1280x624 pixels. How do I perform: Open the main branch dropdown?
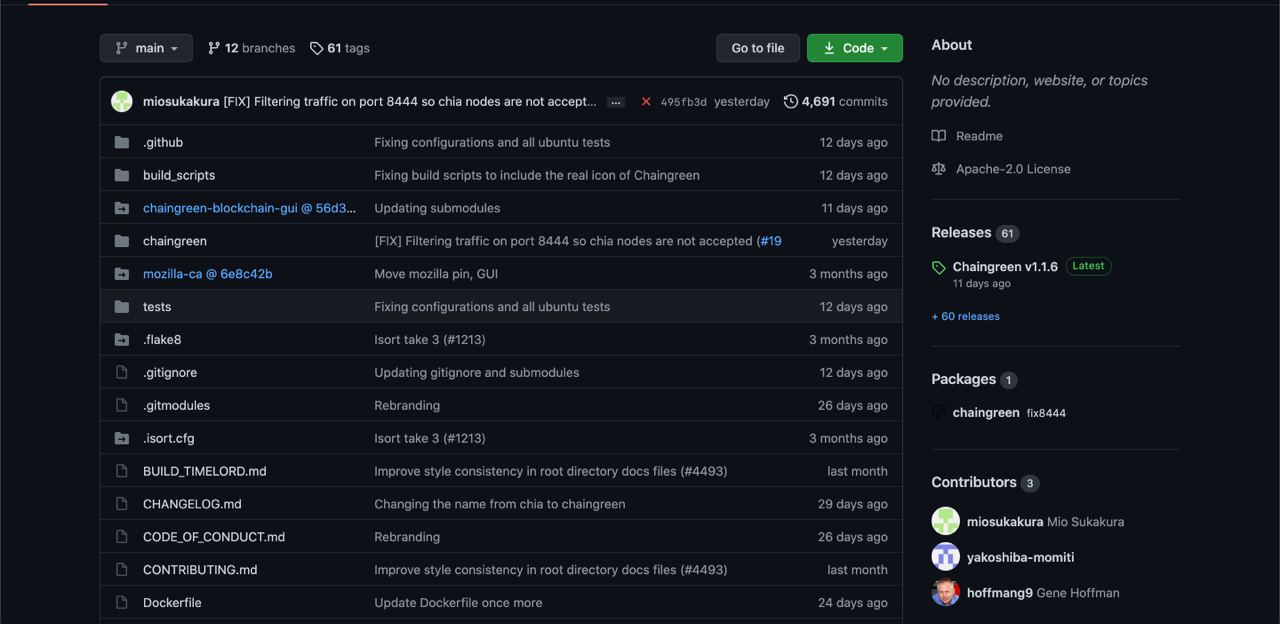pos(146,48)
